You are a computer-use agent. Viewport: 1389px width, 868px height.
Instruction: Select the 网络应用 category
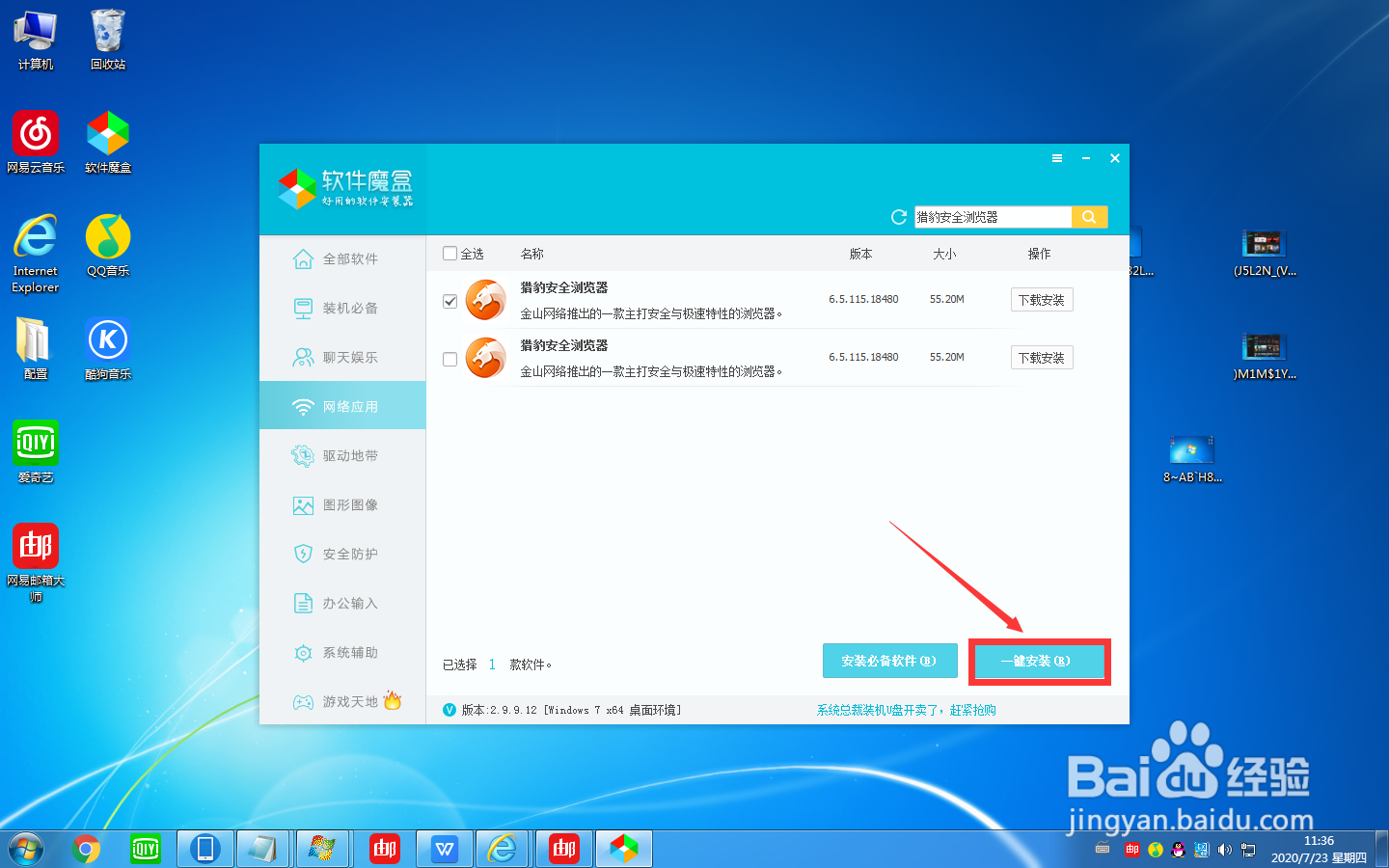[342, 406]
